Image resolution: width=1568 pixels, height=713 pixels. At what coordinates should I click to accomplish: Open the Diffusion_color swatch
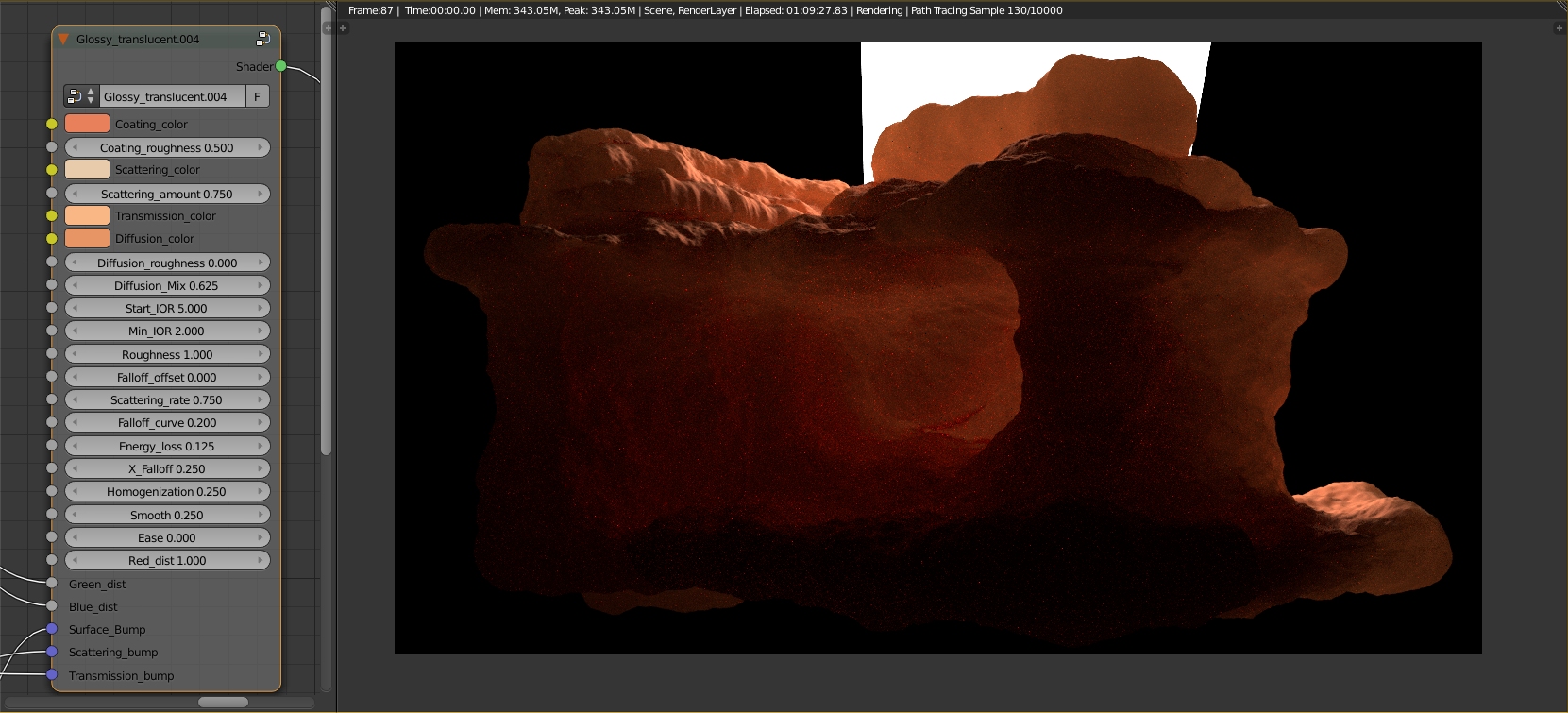click(x=88, y=239)
